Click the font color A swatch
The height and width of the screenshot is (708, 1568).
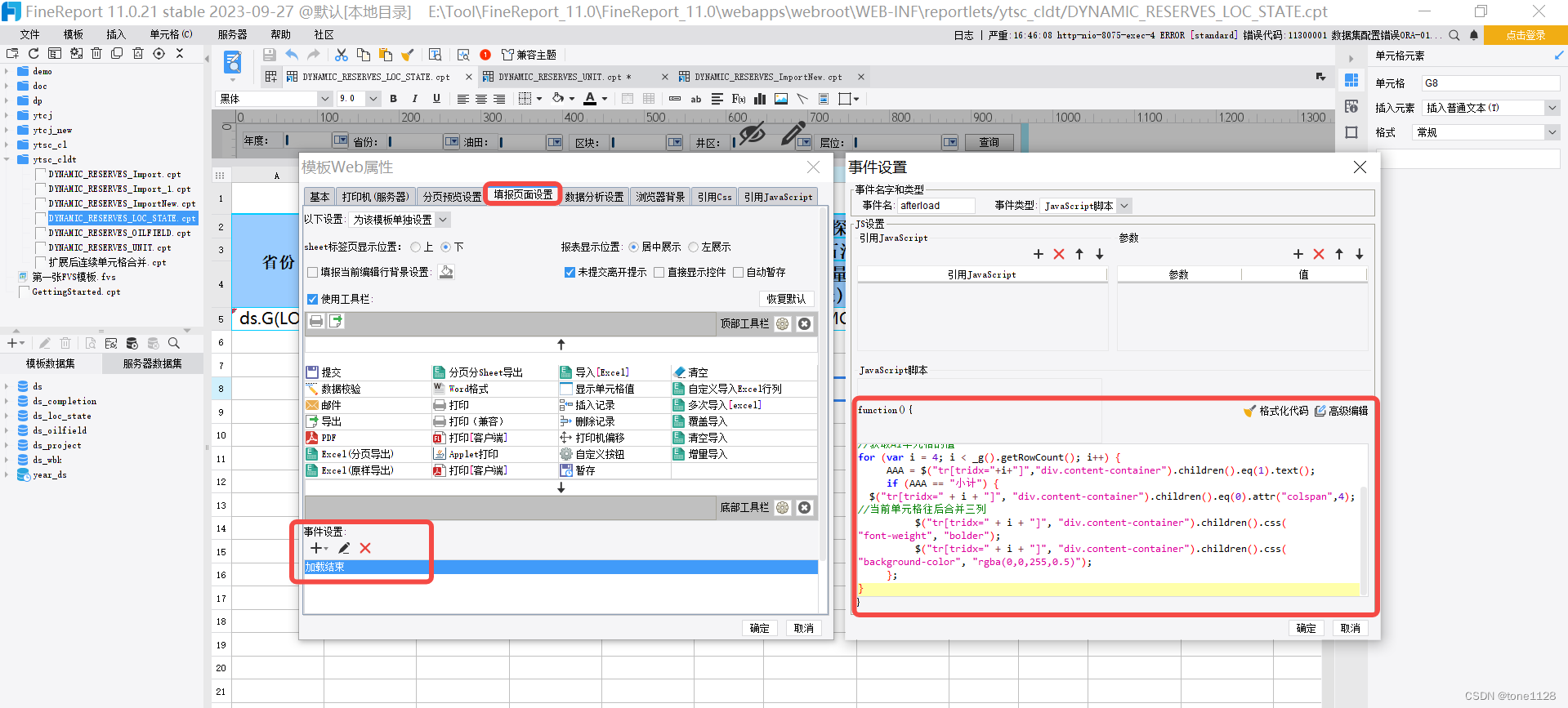pos(590,99)
